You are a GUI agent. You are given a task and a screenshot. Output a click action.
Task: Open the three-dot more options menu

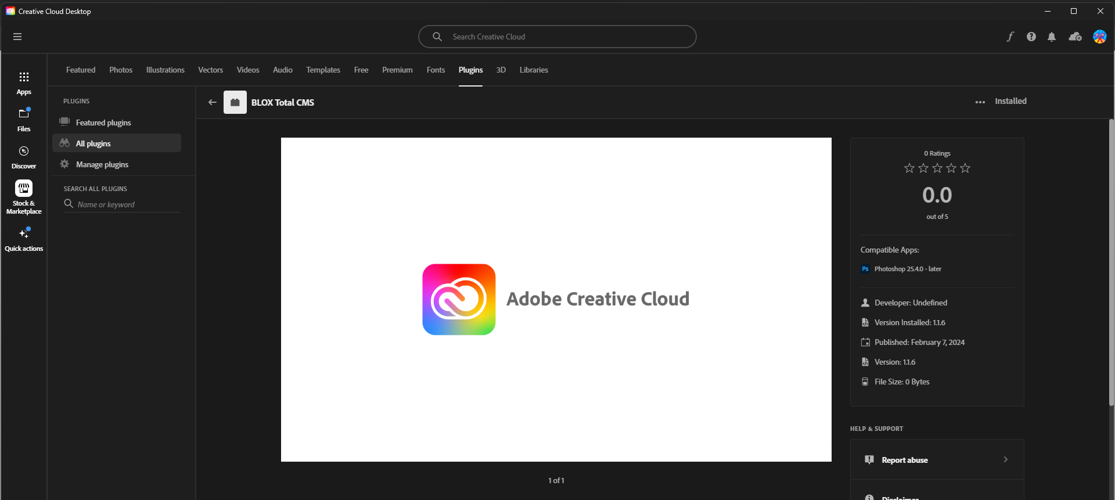click(980, 102)
